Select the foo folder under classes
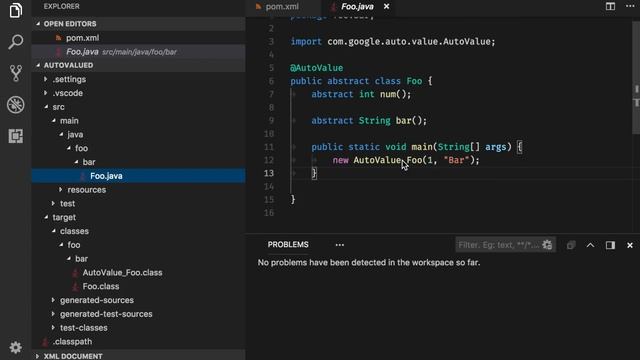Image resolution: width=640 pixels, height=360 pixels. click(x=139, y=245)
